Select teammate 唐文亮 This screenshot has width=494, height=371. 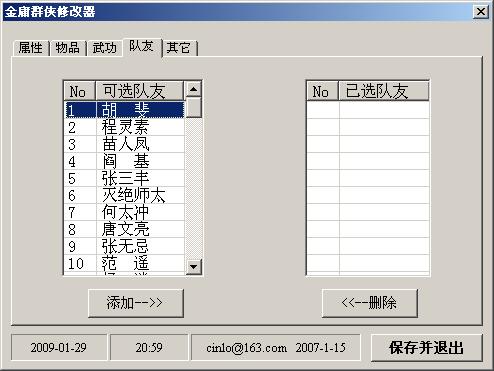[x=124, y=229]
